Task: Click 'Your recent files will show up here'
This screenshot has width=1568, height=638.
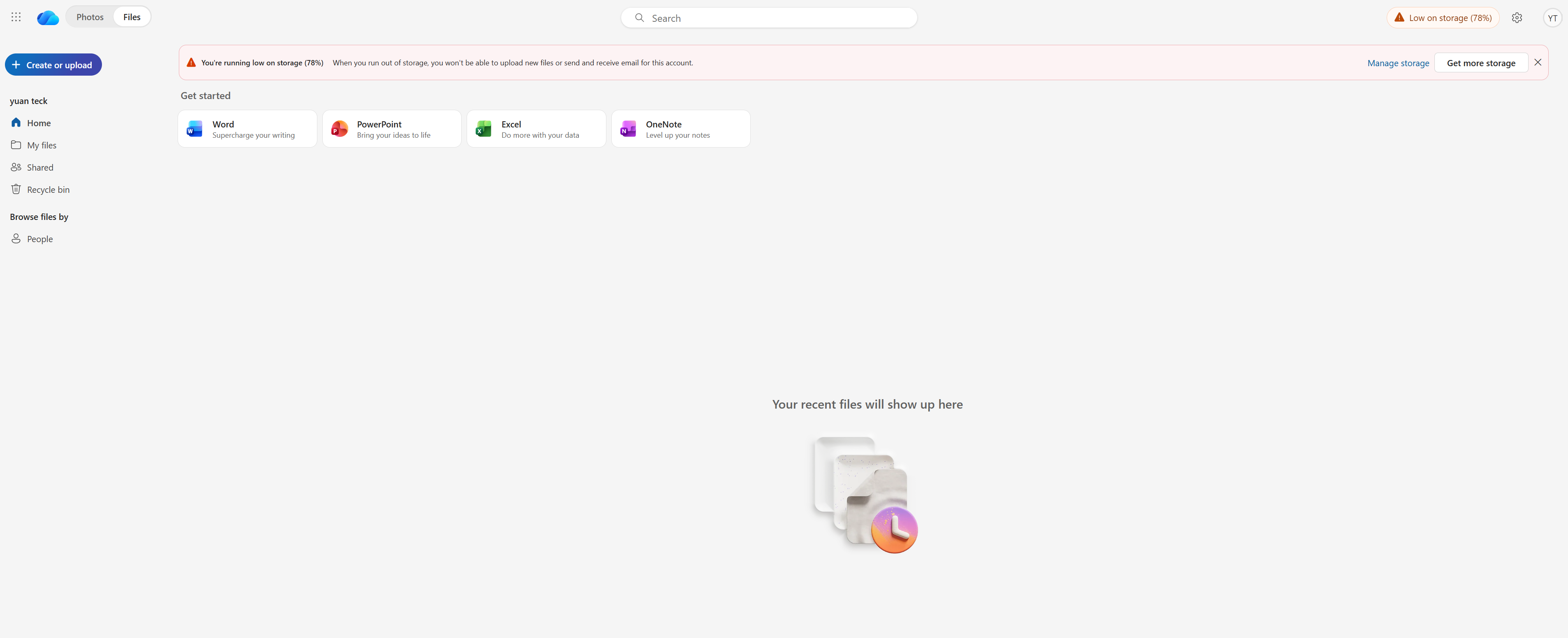Action: pyautogui.click(x=867, y=404)
